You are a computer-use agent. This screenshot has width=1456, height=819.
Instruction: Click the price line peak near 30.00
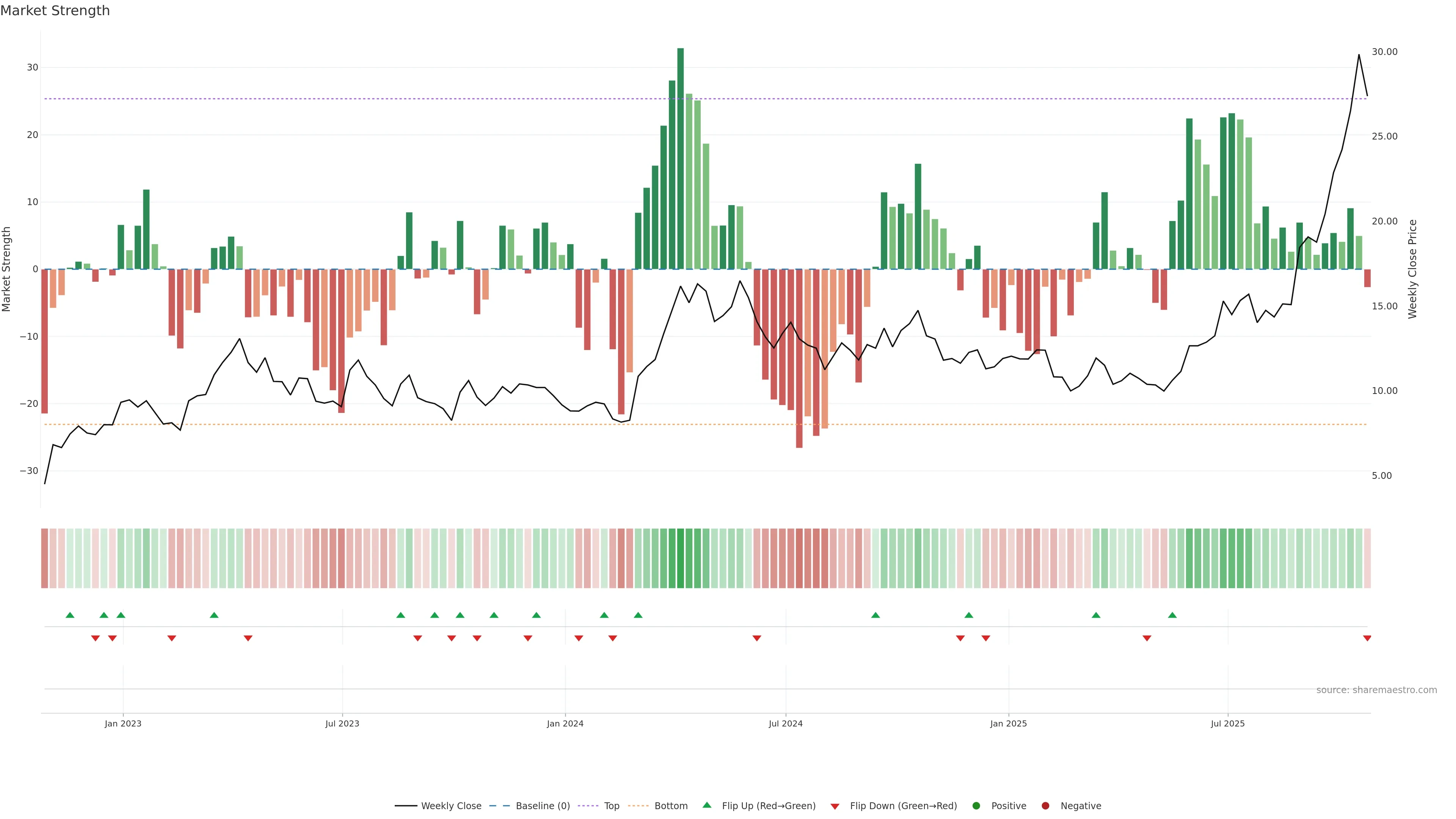(x=1359, y=55)
